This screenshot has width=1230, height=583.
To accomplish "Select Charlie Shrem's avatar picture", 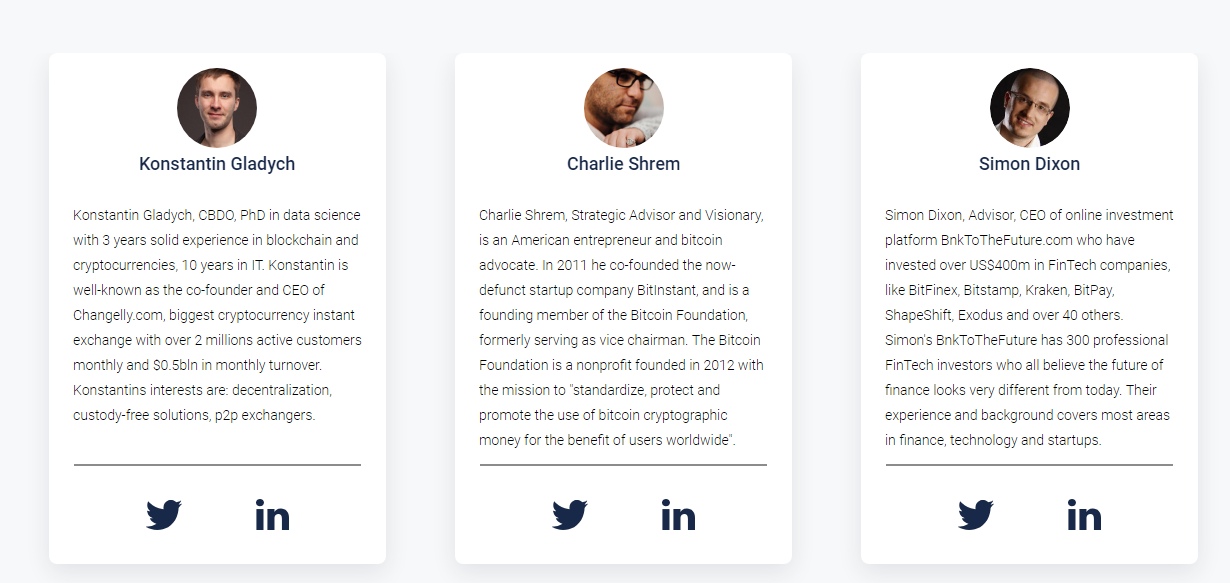I will (623, 108).
